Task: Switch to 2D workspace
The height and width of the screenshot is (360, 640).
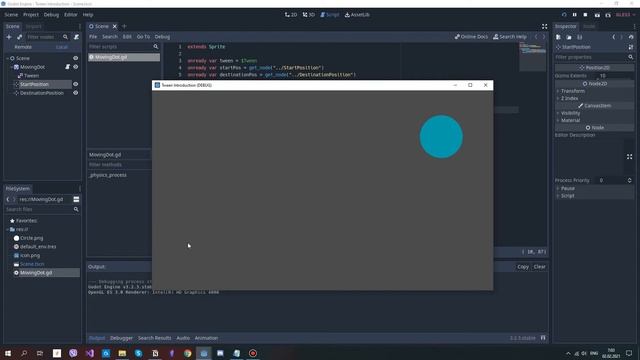Action: (291, 15)
